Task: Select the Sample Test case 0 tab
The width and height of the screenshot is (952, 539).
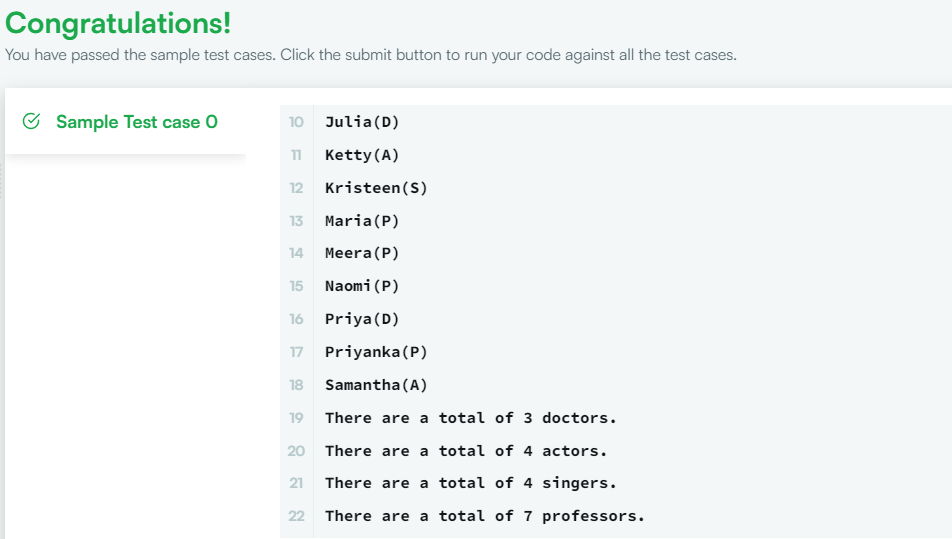Action: (126, 121)
